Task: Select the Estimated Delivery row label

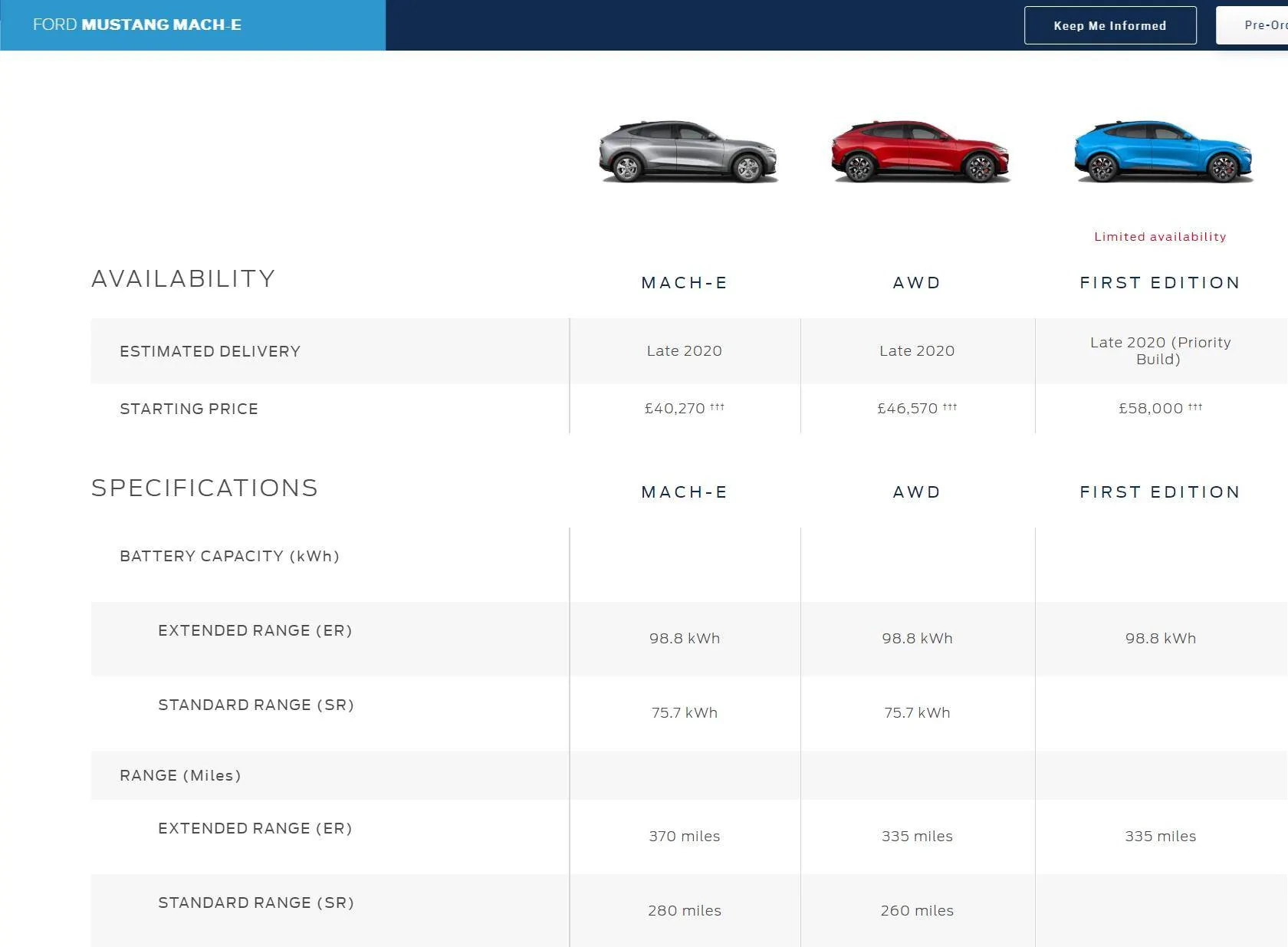Action: click(x=210, y=351)
